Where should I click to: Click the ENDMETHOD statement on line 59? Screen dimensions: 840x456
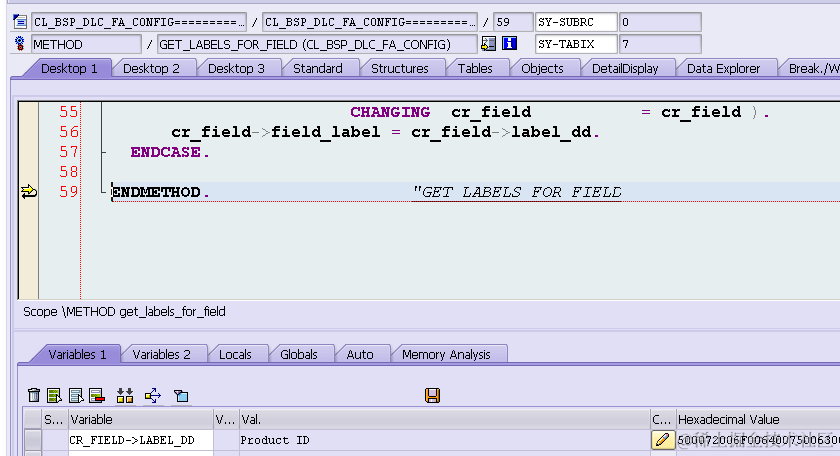[x=161, y=192]
